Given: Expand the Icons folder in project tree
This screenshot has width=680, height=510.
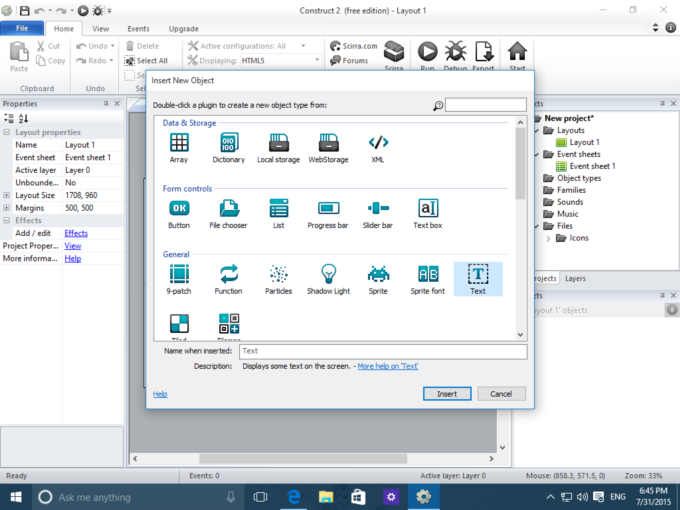Looking at the screenshot, I should 548,238.
